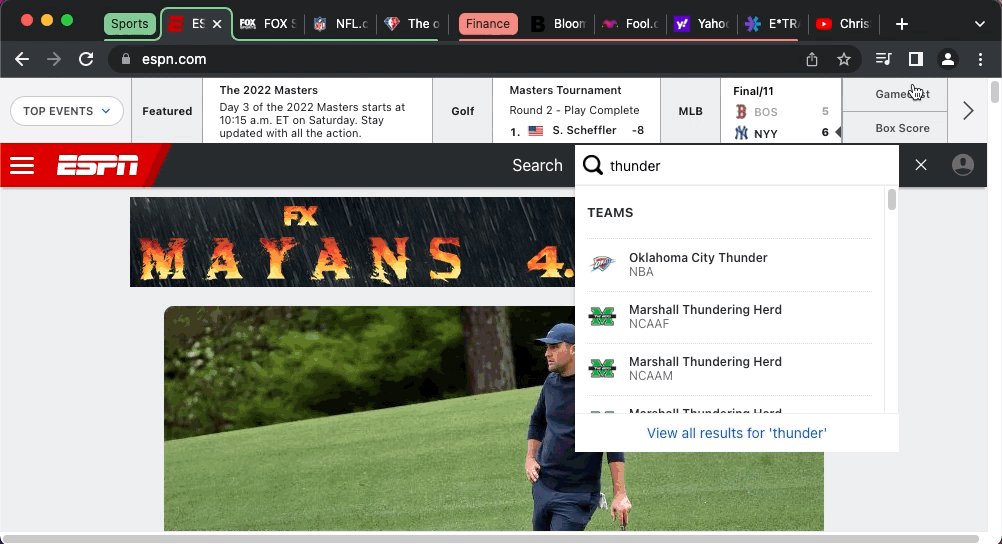Open the Box Score button
This screenshot has height=544, width=1002.
tap(895, 128)
